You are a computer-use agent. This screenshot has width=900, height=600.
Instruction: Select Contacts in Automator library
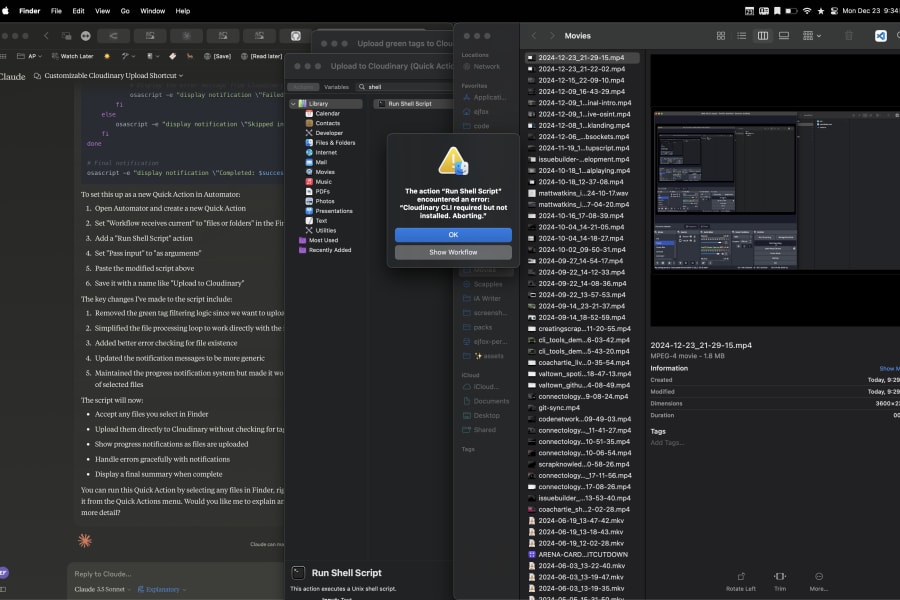327,123
